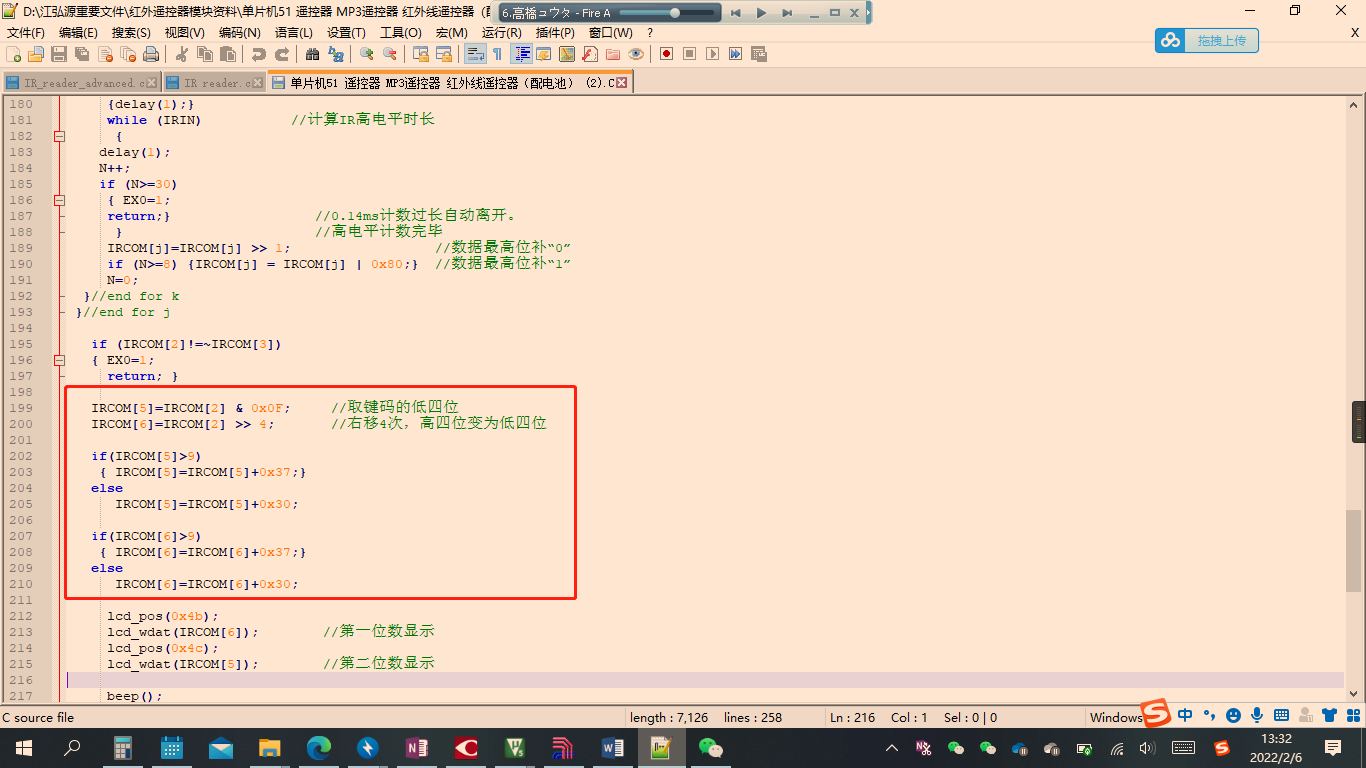The width and height of the screenshot is (1366, 768).
Task: Create a new file with toolbar icon
Action: [x=13, y=54]
